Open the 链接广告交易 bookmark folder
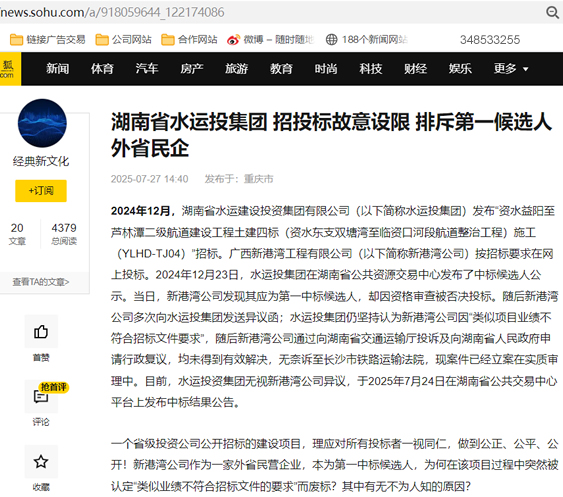The width and height of the screenshot is (563, 497). tap(47, 40)
